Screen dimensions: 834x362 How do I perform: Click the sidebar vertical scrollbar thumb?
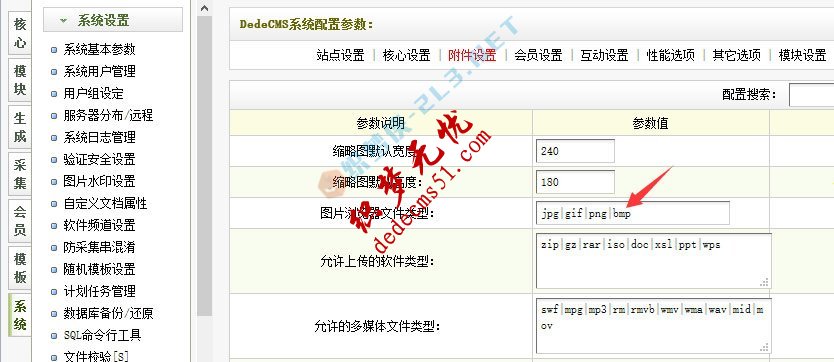[204, 166]
